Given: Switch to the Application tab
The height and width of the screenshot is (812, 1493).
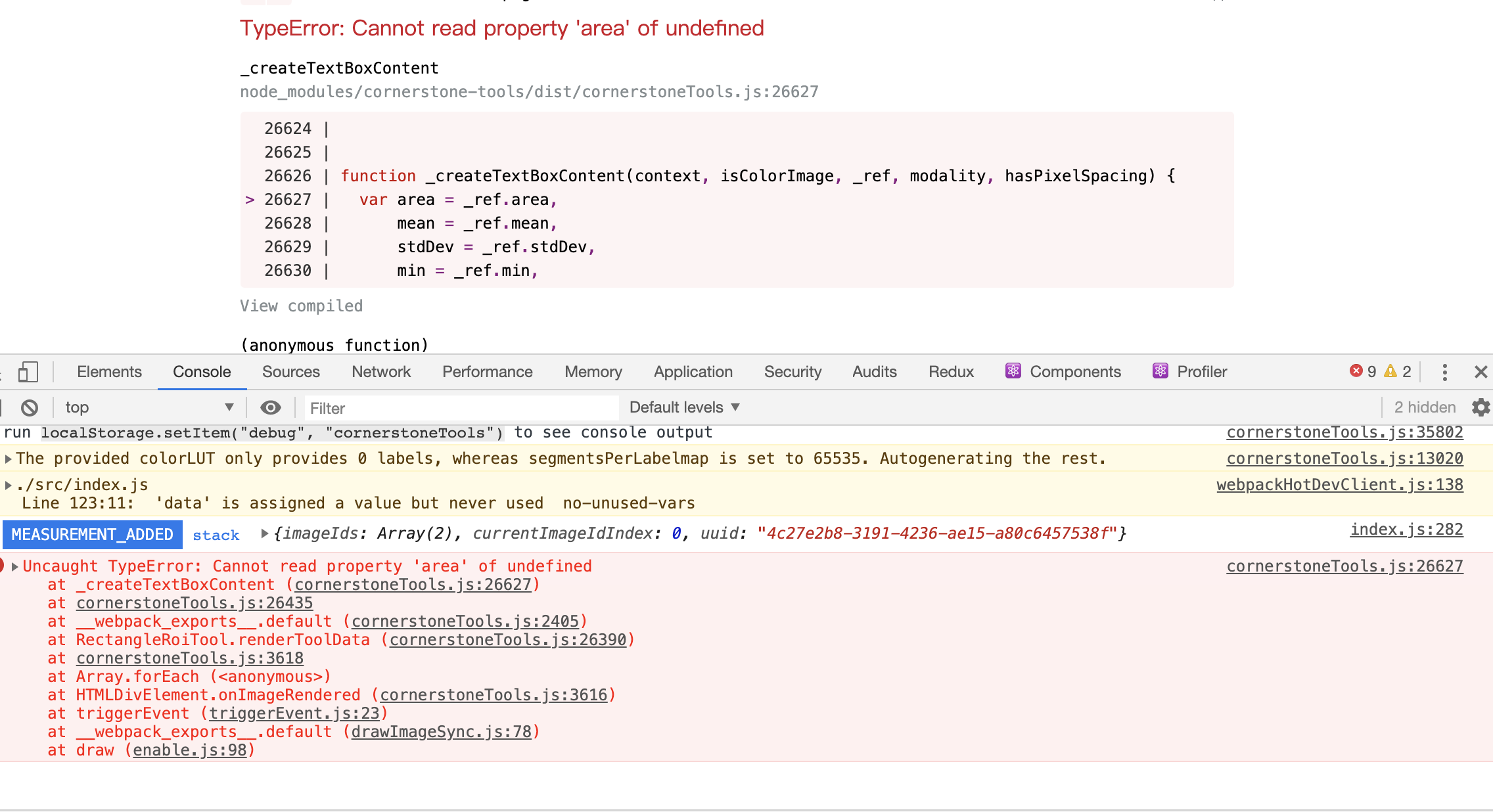Looking at the screenshot, I should coord(693,371).
